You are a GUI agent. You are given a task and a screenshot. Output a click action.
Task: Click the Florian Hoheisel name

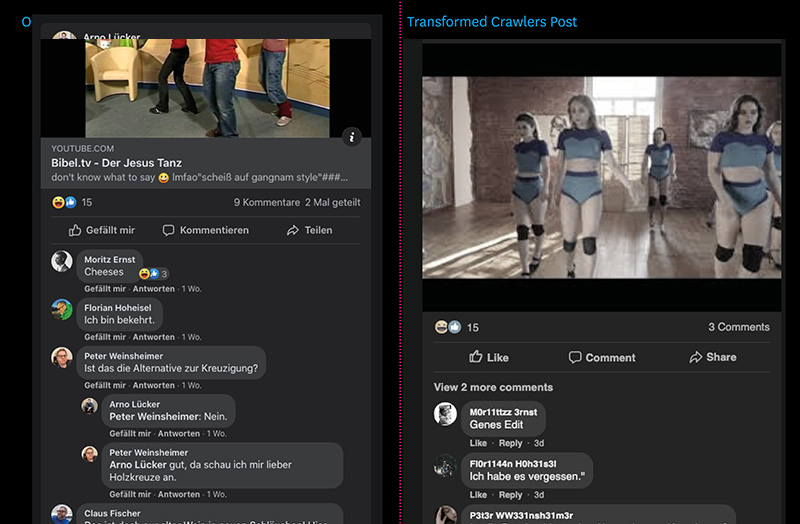118,308
